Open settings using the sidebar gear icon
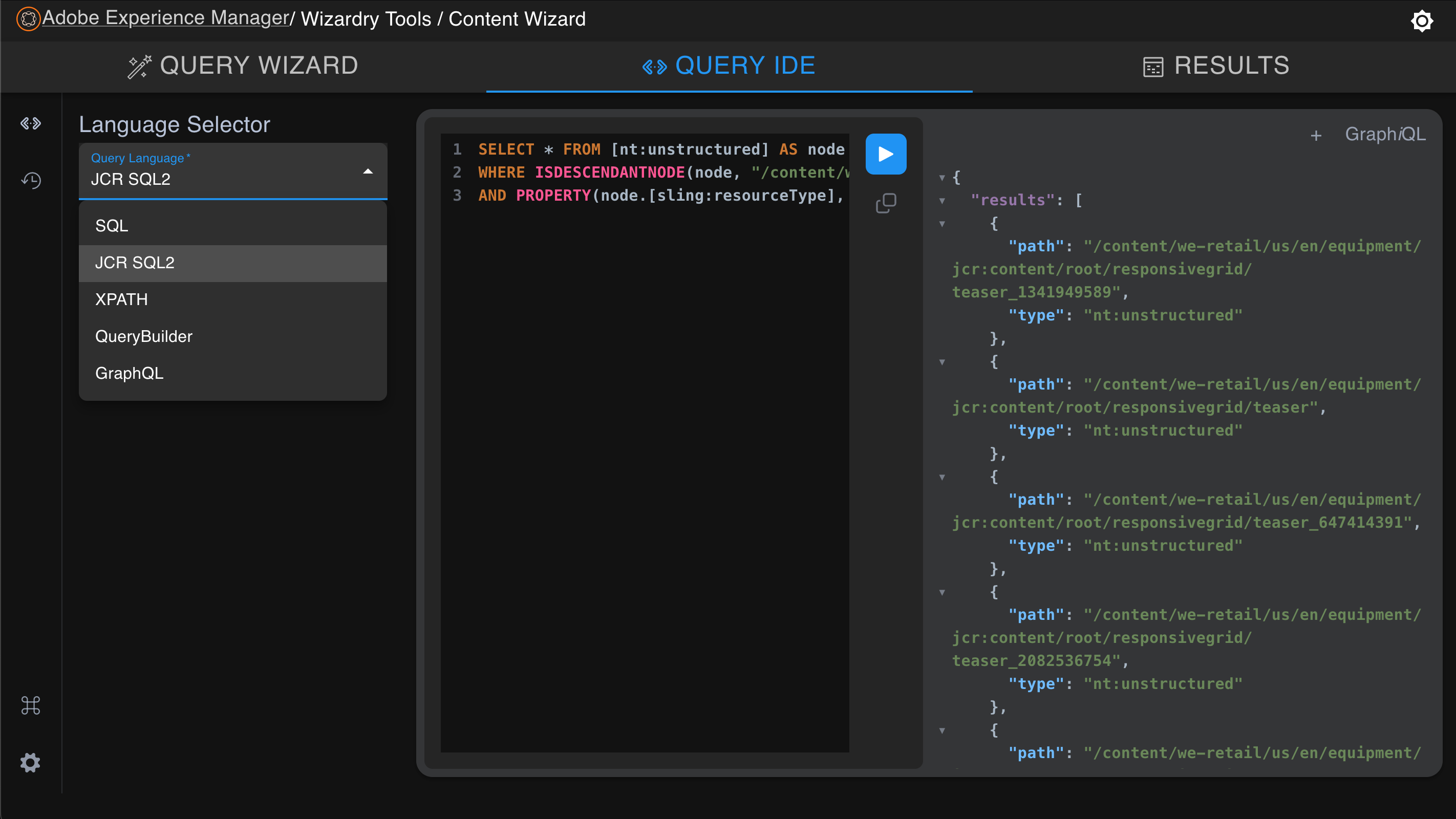The height and width of the screenshot is (819, 1456). (x=31, y=763)
